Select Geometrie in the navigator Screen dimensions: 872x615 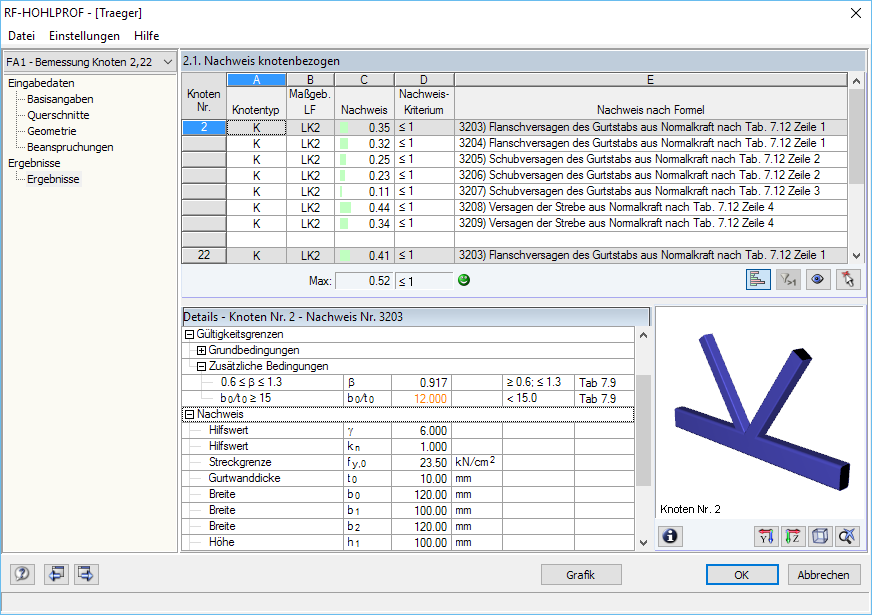coord(52,131)
